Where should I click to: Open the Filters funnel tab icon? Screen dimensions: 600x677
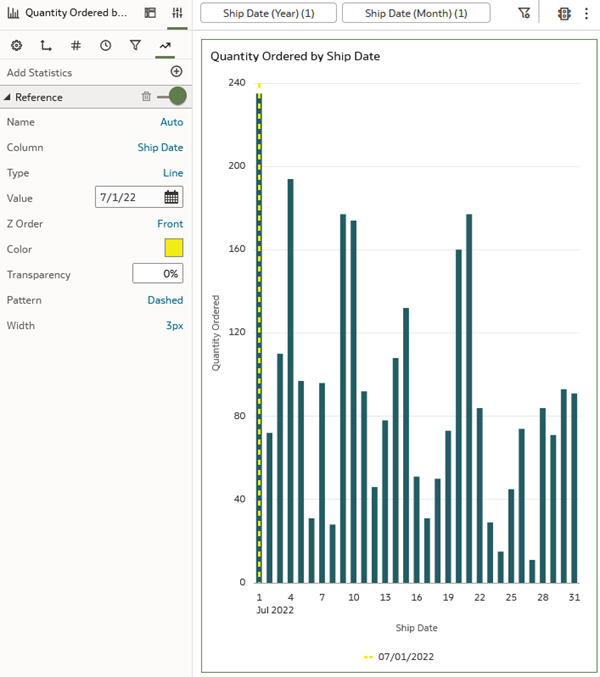click(x=135, y=45)
